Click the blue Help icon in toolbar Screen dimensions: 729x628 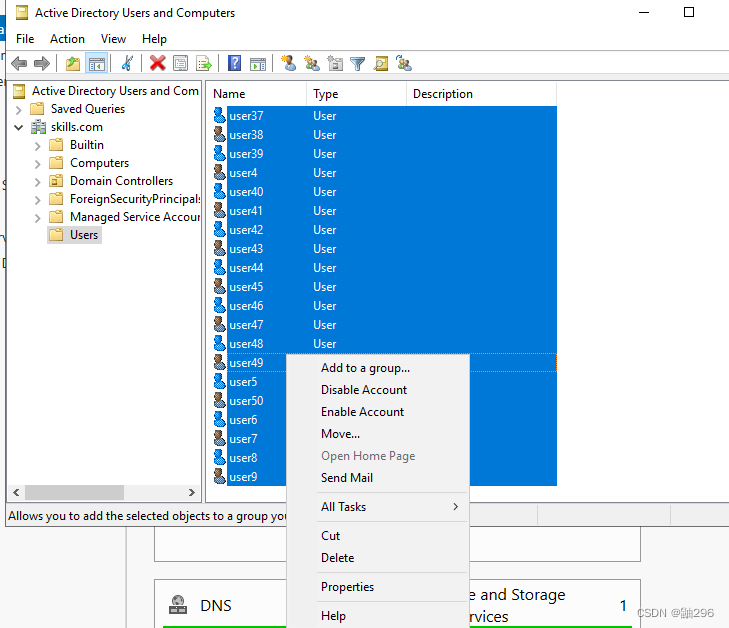pos(234,64)
